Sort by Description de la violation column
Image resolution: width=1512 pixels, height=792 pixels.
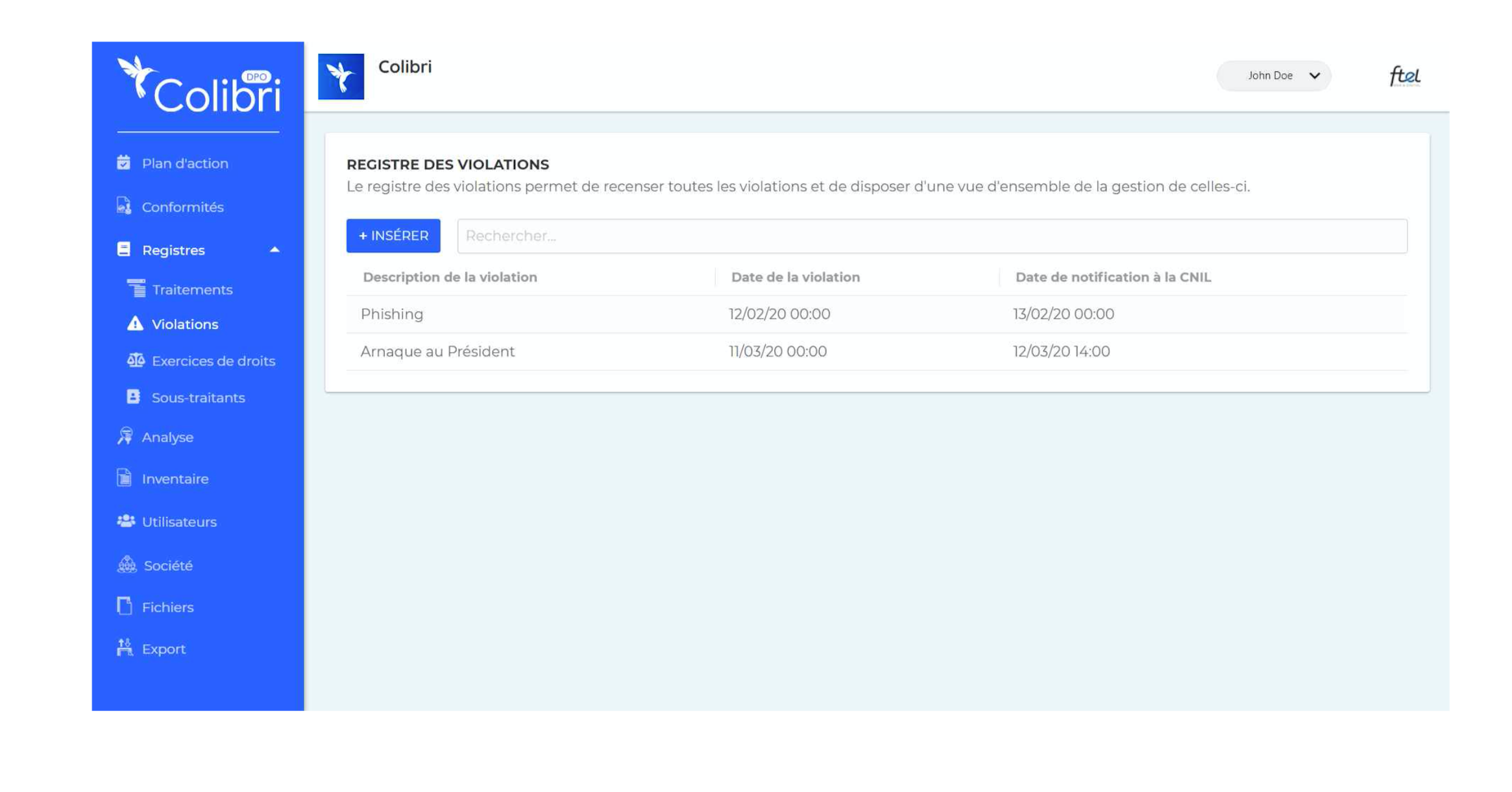point(450,277)
